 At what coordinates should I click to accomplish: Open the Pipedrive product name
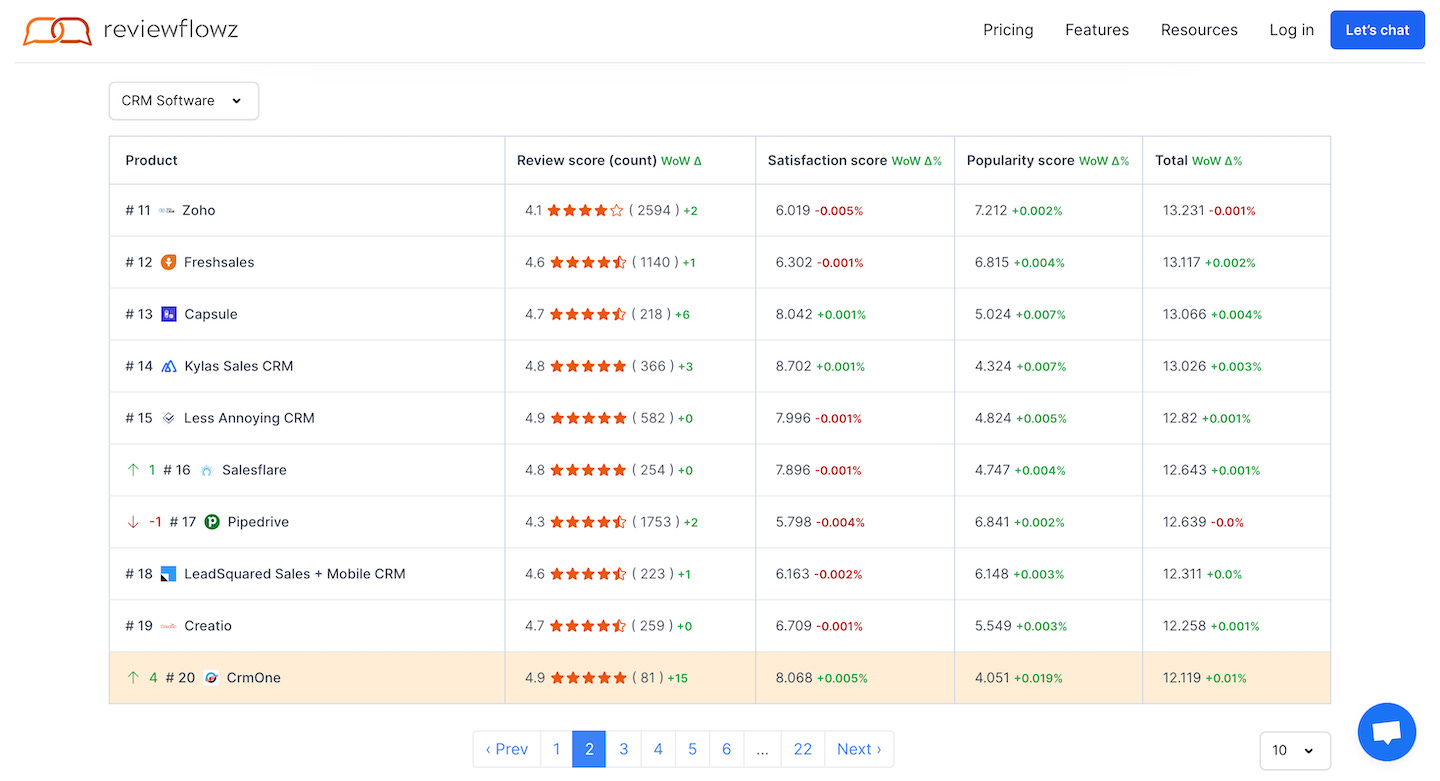click(258, 522)
